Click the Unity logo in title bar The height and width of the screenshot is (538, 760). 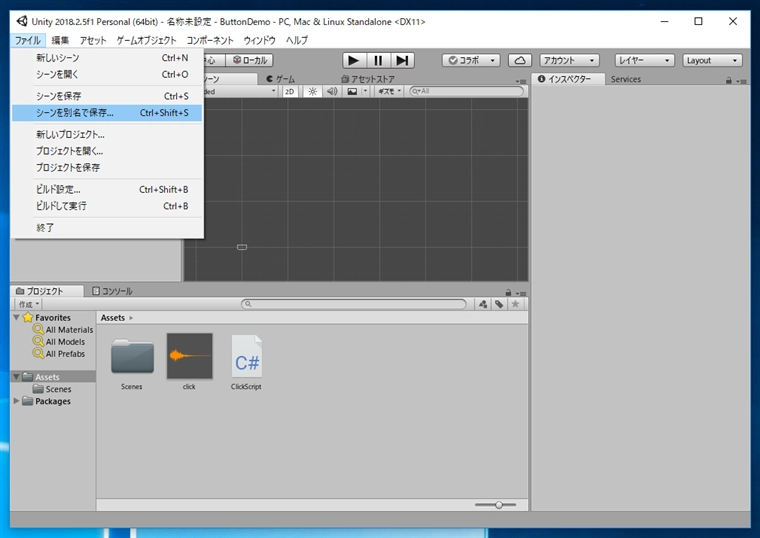click(22, 21)
